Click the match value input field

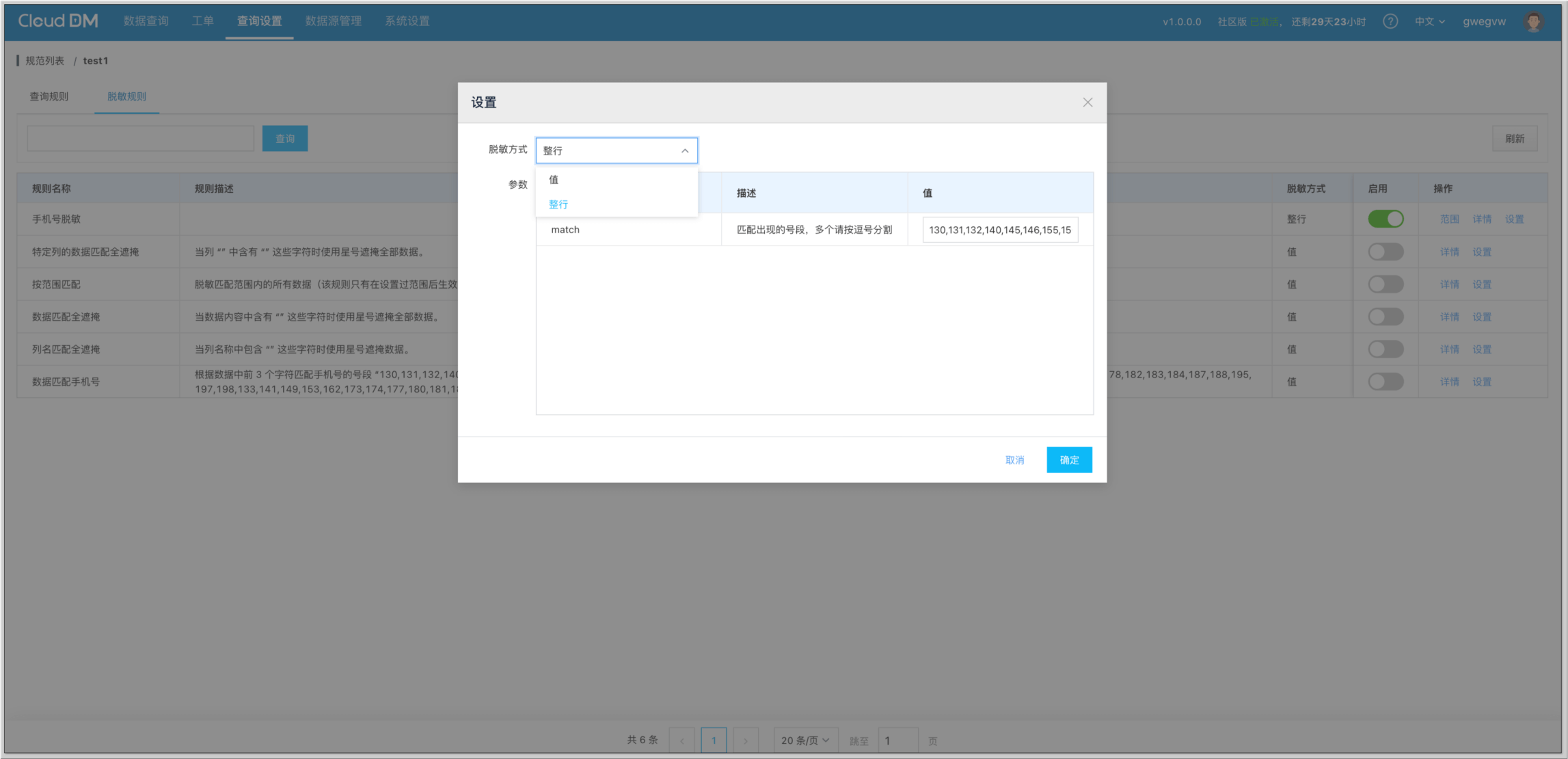1000,230
